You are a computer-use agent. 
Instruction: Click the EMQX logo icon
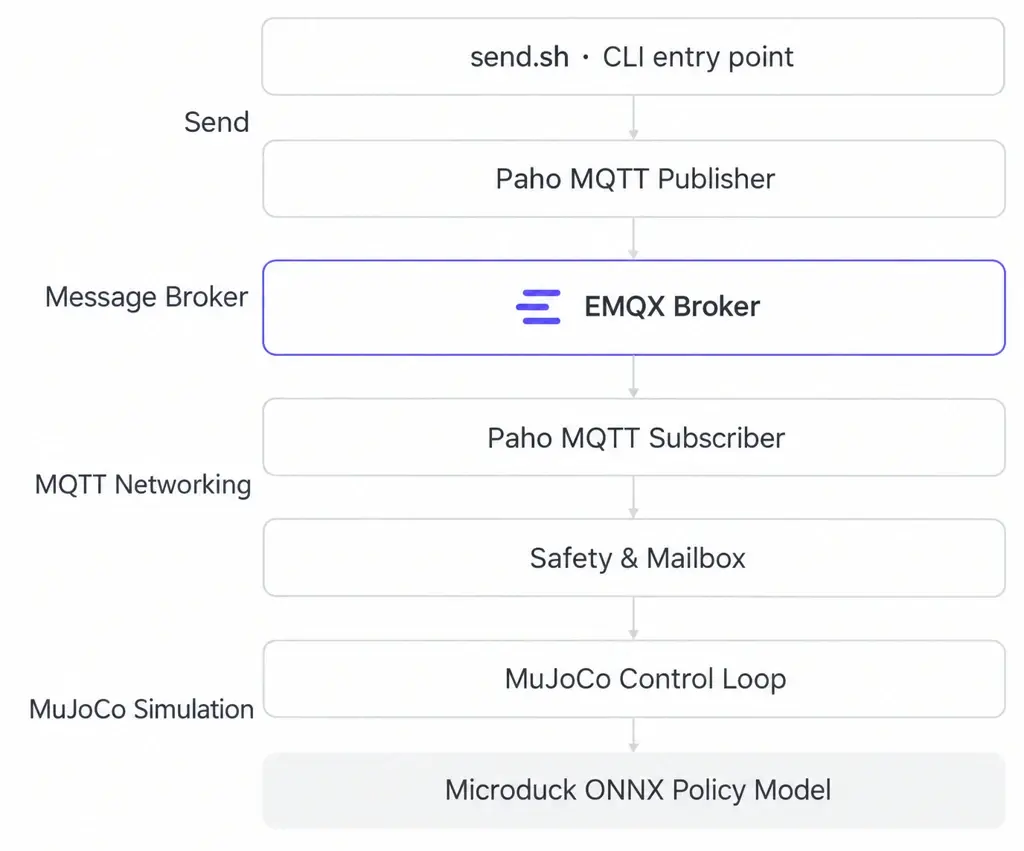click(538, 307)
